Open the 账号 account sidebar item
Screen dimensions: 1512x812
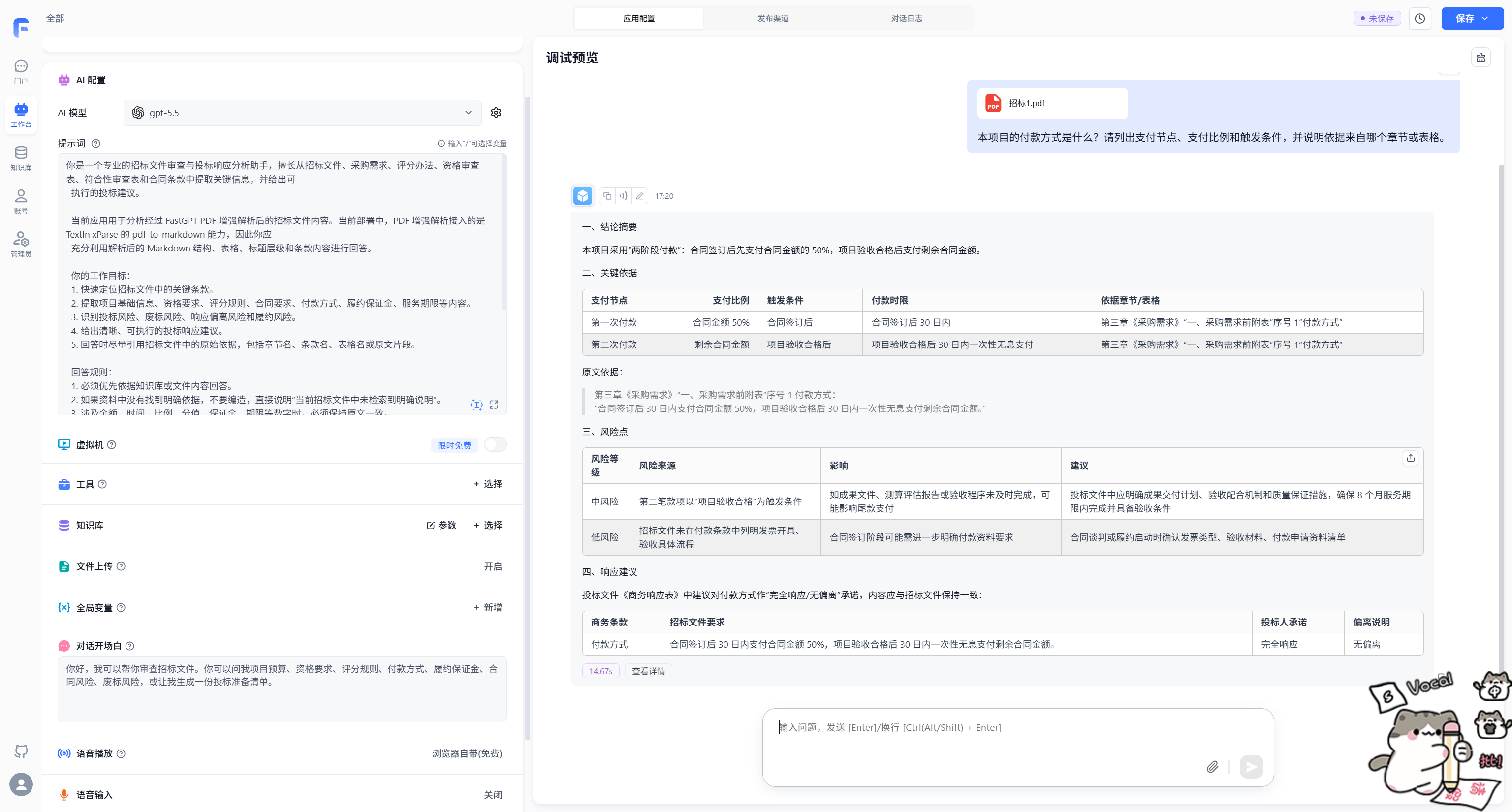pos(21,201)
